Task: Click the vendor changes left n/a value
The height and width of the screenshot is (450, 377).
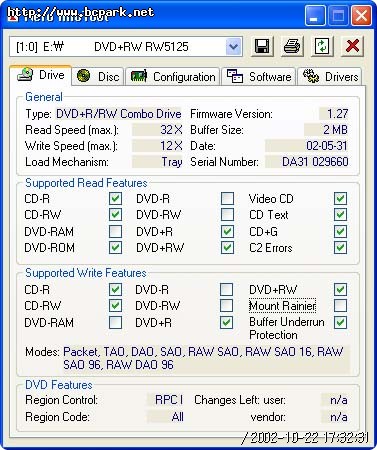Action: (335, 417)
